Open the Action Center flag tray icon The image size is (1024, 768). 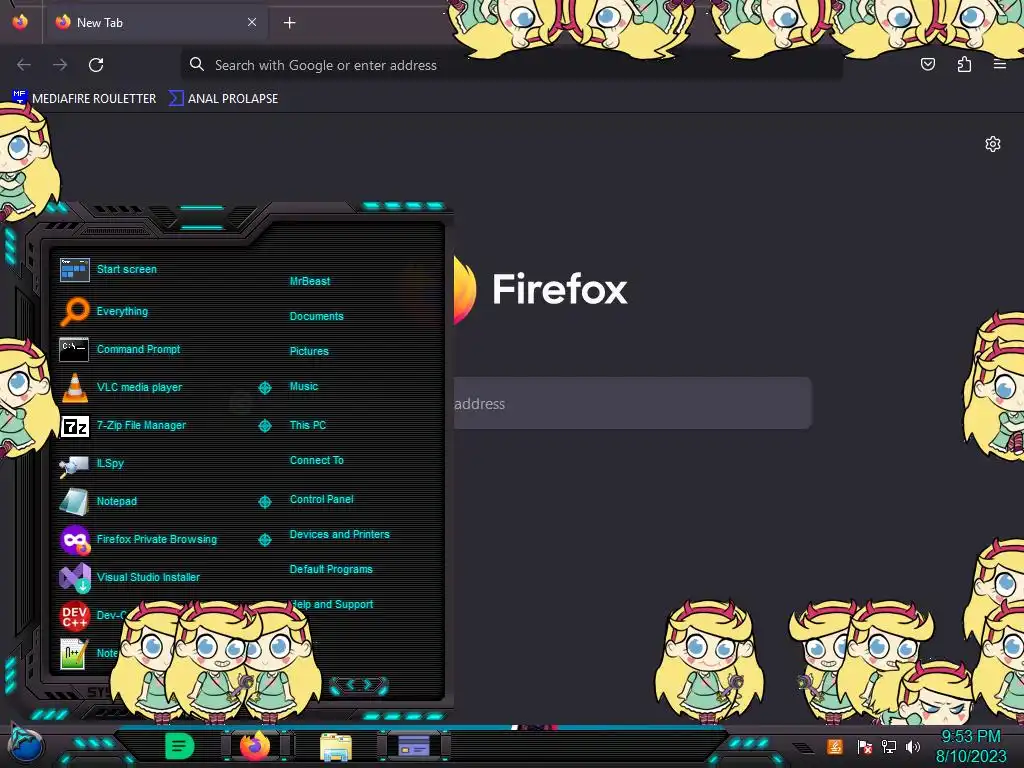pyautogui.click(x=865, y=746)
